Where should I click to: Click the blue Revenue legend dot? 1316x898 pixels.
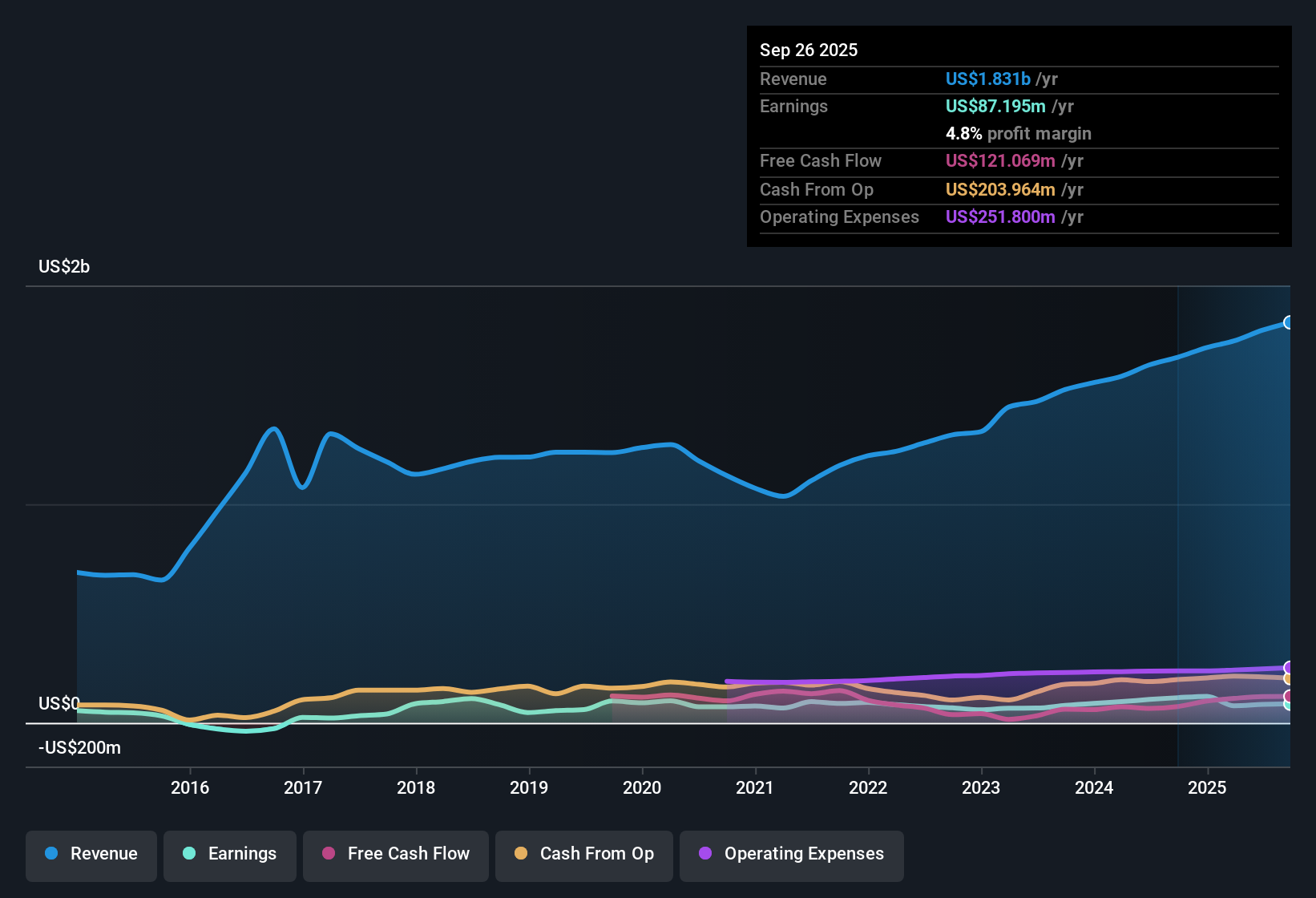51,854
